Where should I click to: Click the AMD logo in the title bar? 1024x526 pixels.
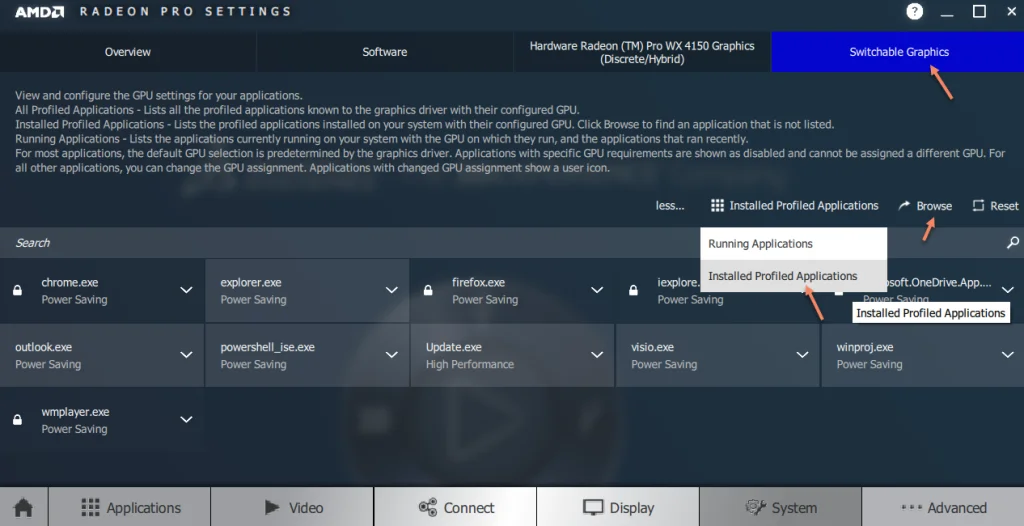tap(39, 12)
